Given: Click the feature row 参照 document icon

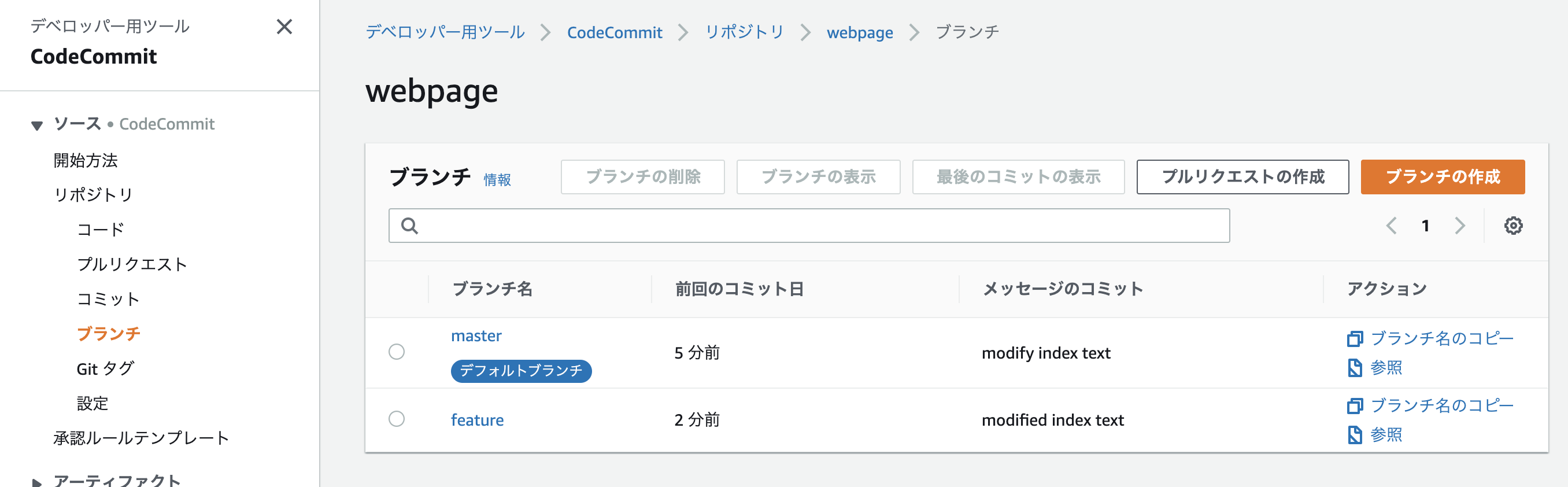Looking at the screenshot, I should 1355,434.
